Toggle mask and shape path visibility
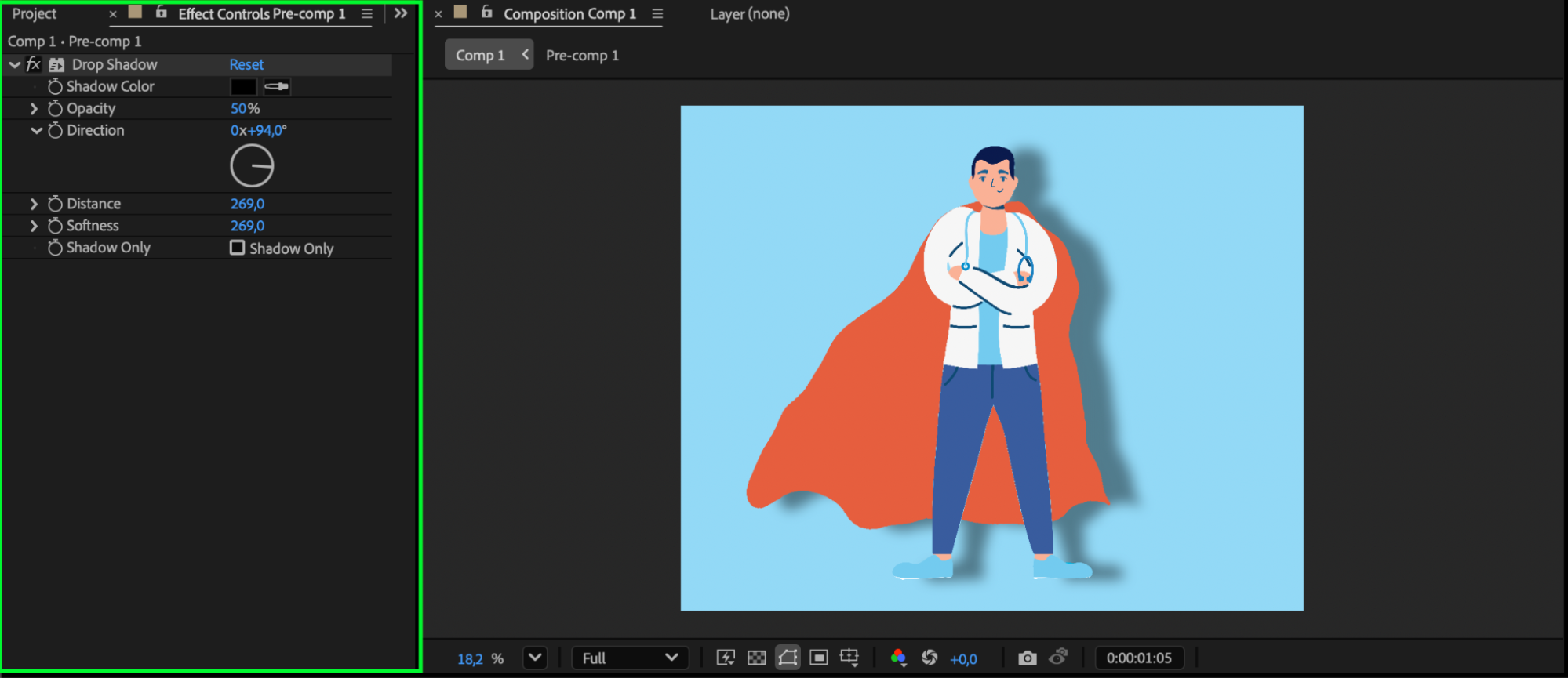The height and width of the screenshot is (678, 1568). [x=788, y=658]
